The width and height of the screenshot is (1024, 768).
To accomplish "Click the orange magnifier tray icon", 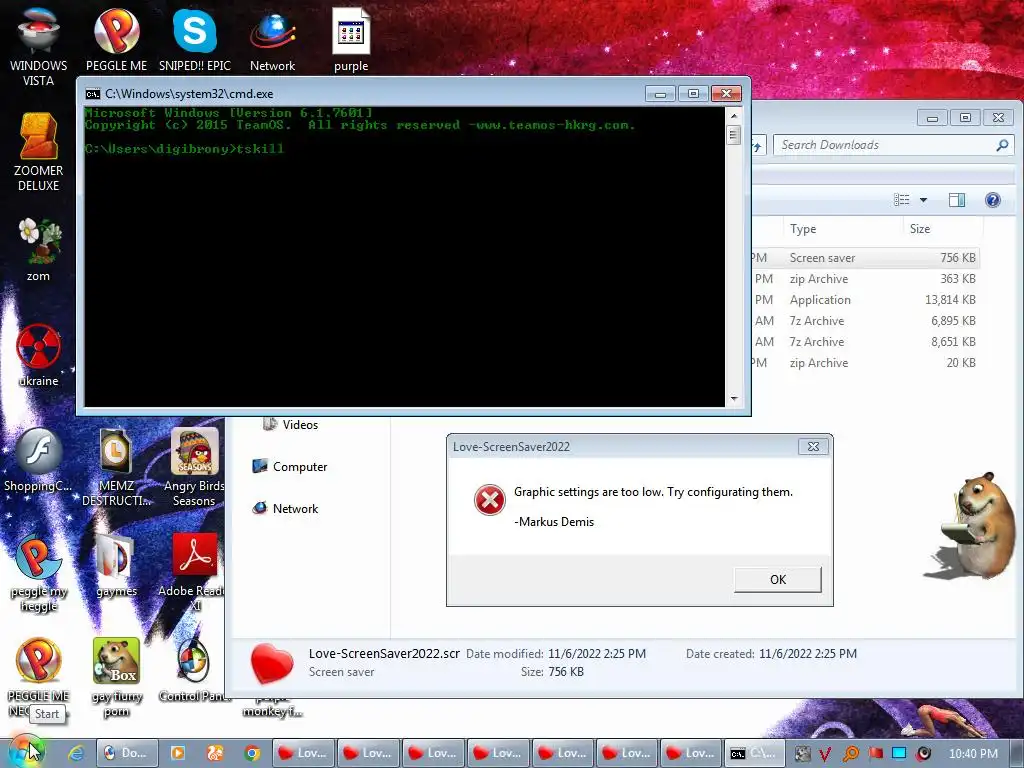I will click(x=850, y=754).
